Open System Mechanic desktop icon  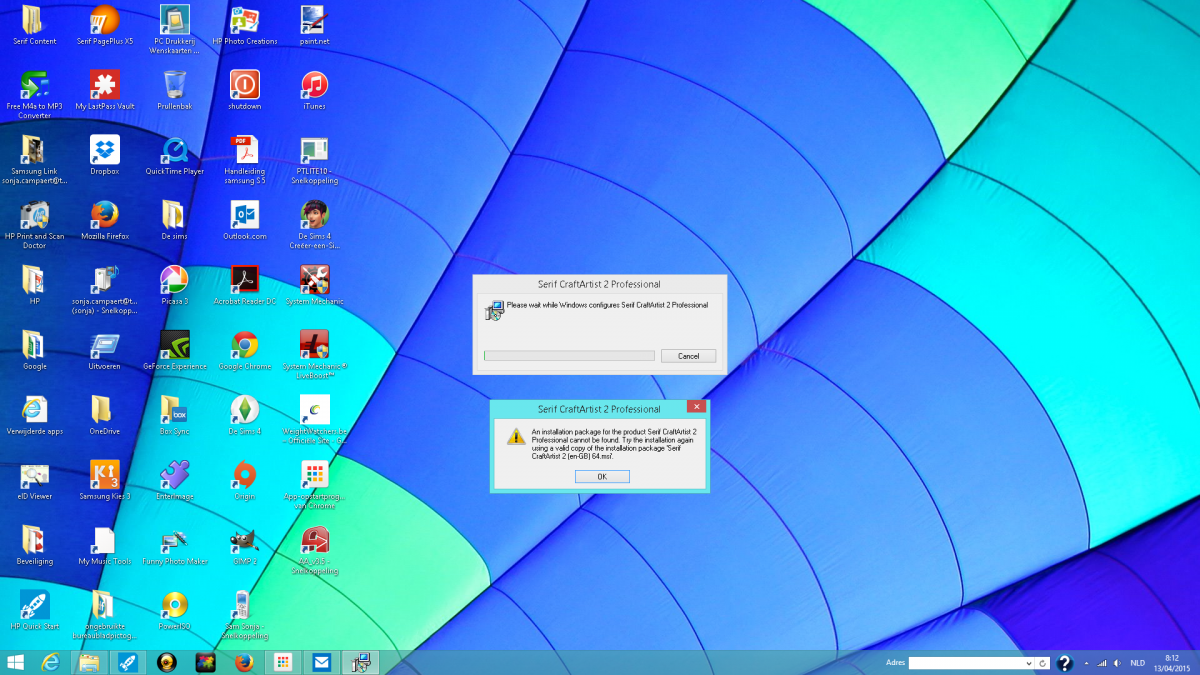click(314, 286)
